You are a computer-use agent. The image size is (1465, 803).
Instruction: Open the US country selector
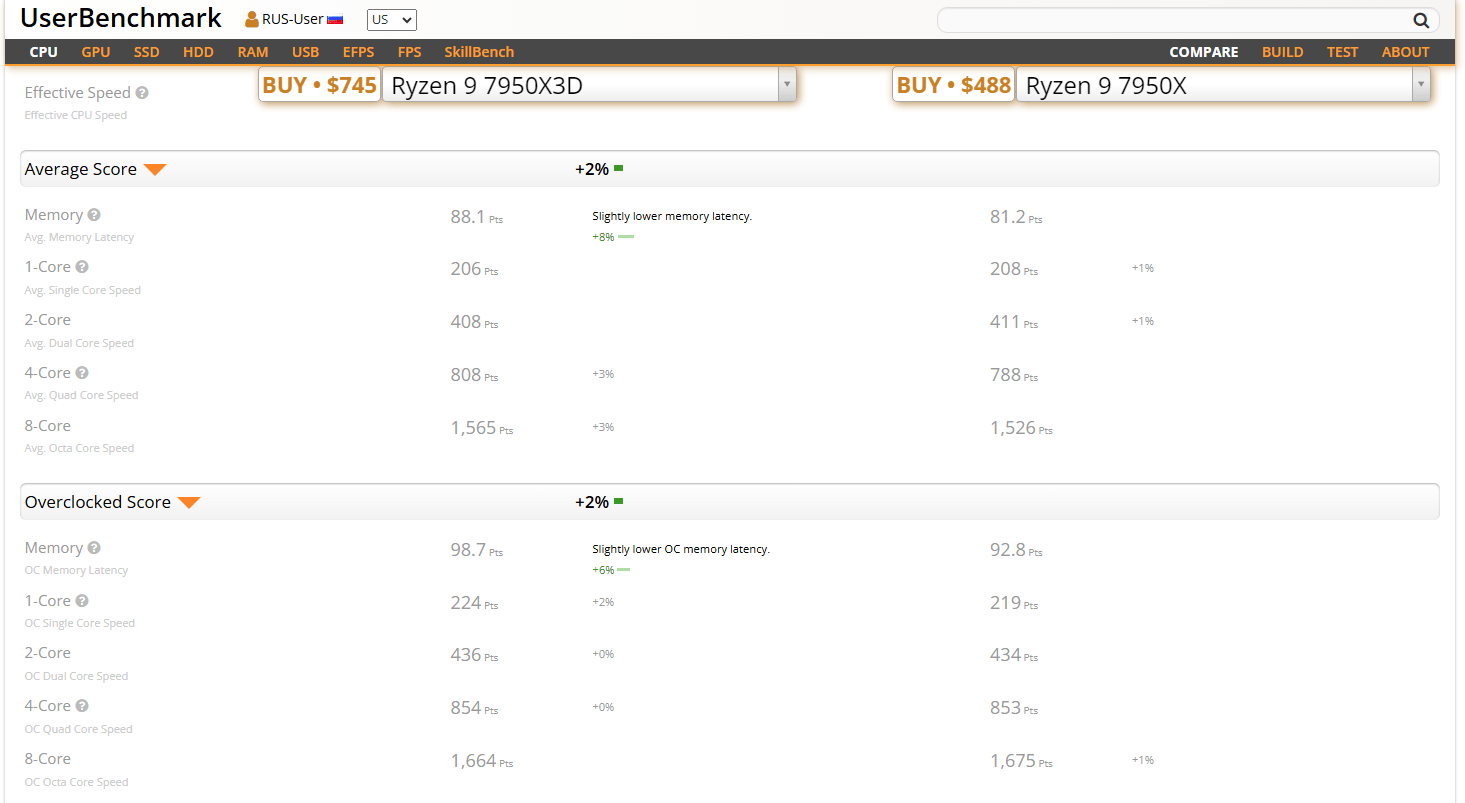(x=392, y=20)
